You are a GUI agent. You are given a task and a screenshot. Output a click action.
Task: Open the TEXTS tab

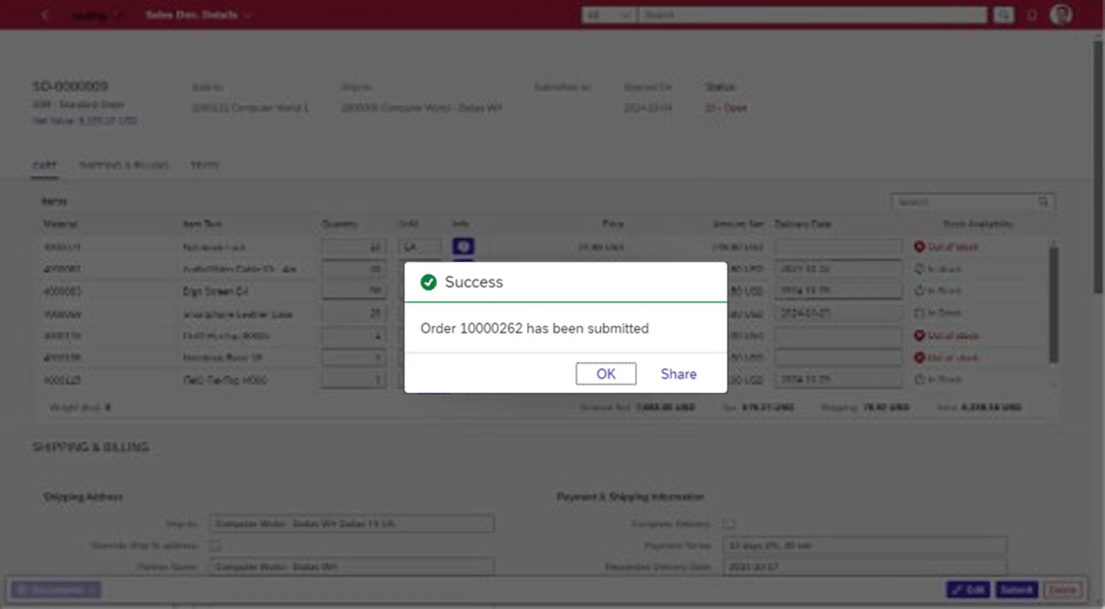pos(204,166)
